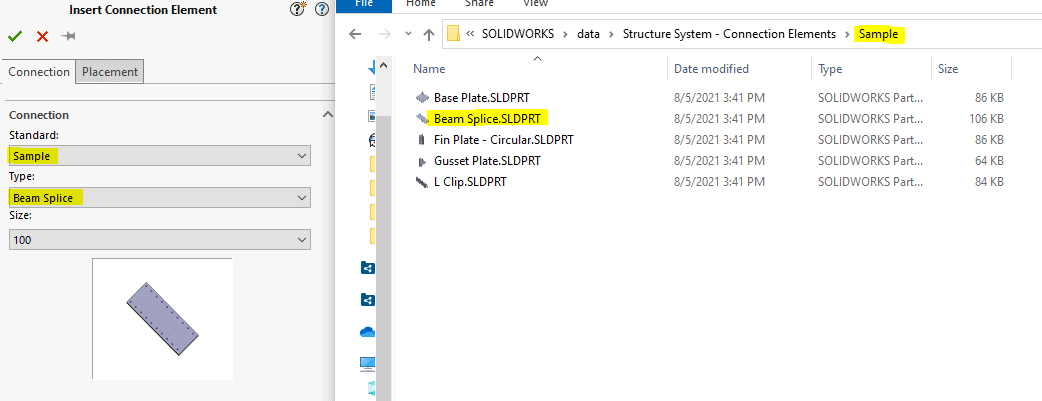Click the 64 KB size of Gusset Plate
Image resolution: width=1042 pixels, height=401 pixels.
989,162
